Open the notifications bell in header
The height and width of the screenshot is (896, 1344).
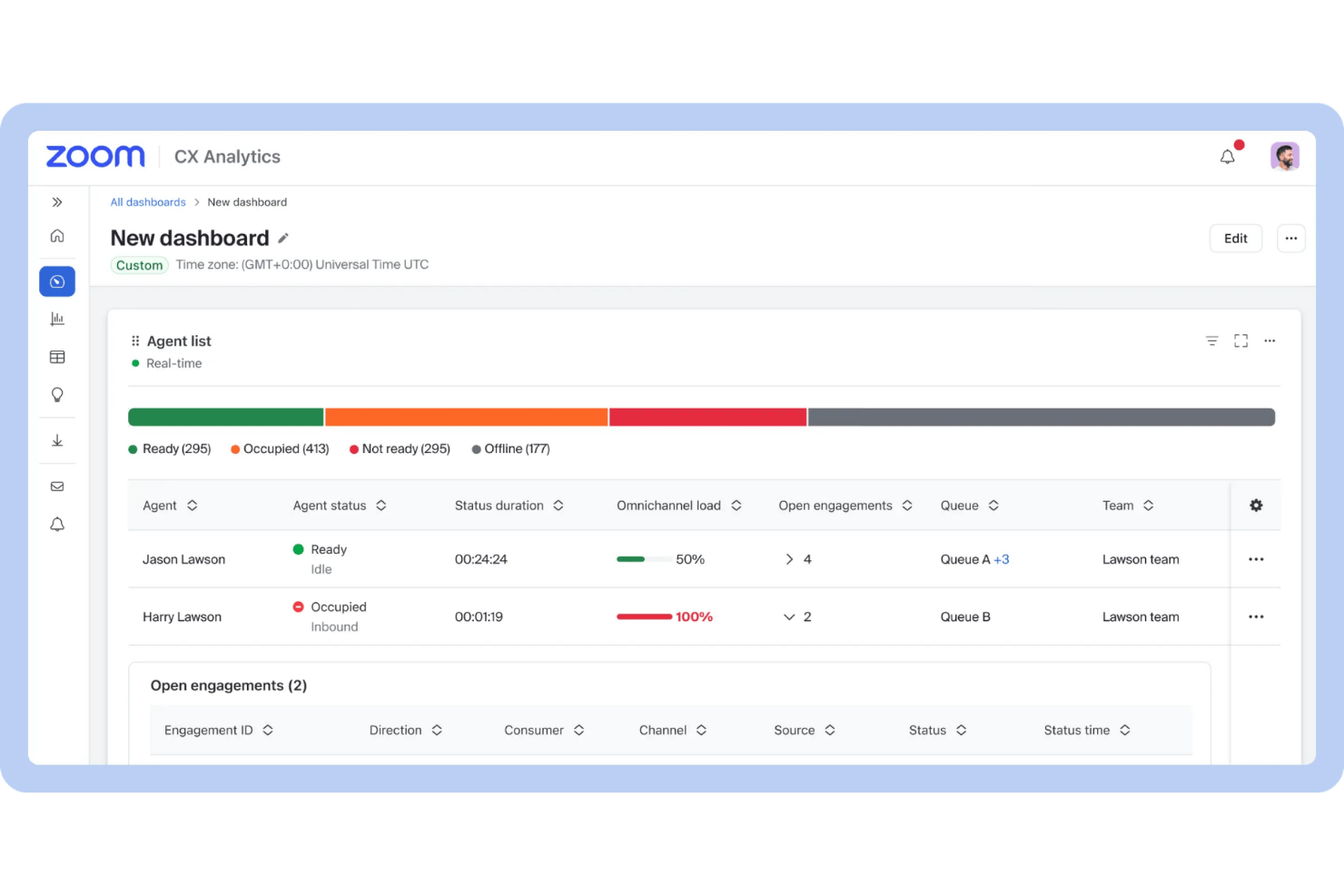[1228, 156]
